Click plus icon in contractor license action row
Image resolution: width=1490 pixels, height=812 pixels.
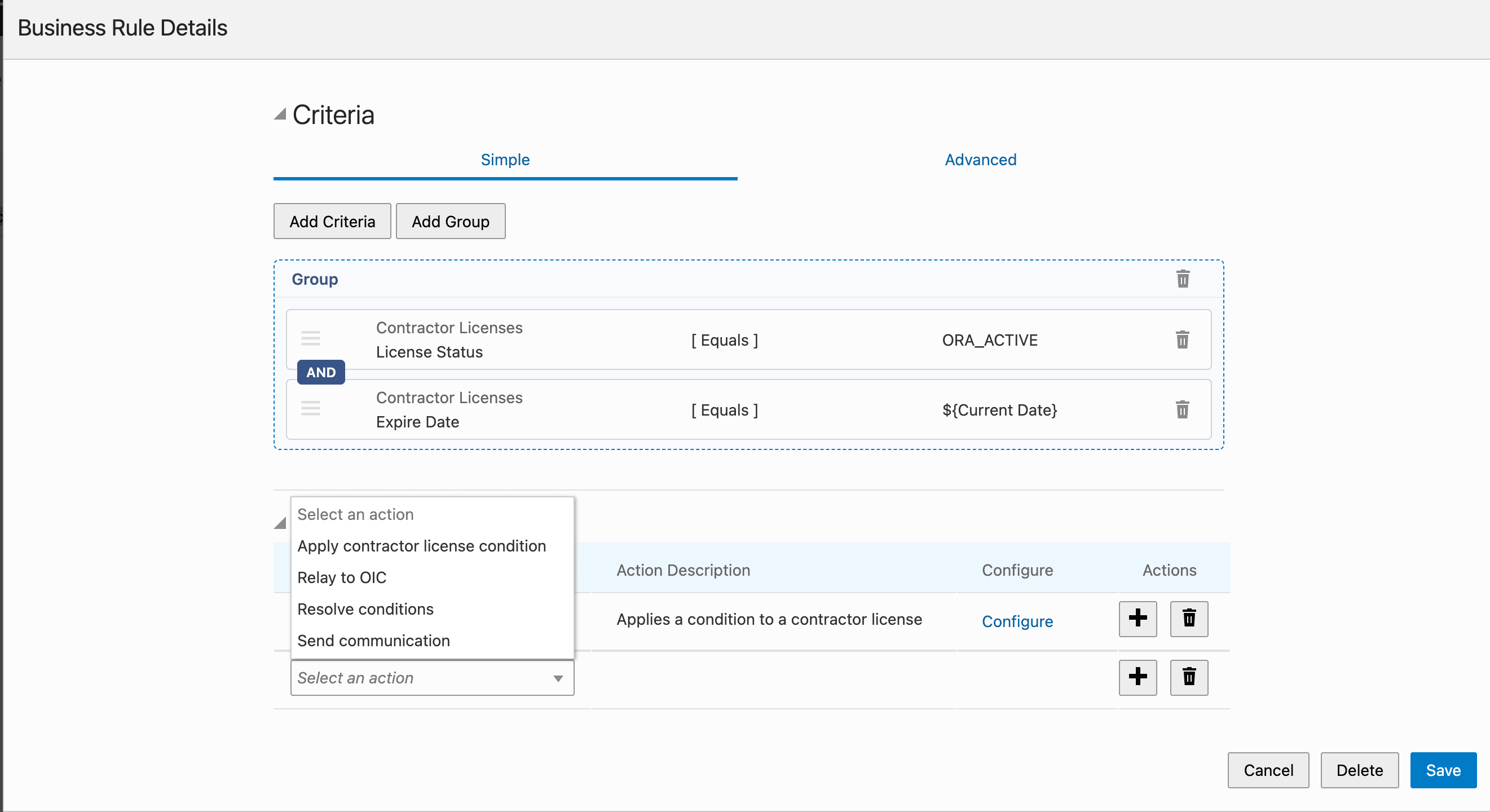(x=1137, y=618)
